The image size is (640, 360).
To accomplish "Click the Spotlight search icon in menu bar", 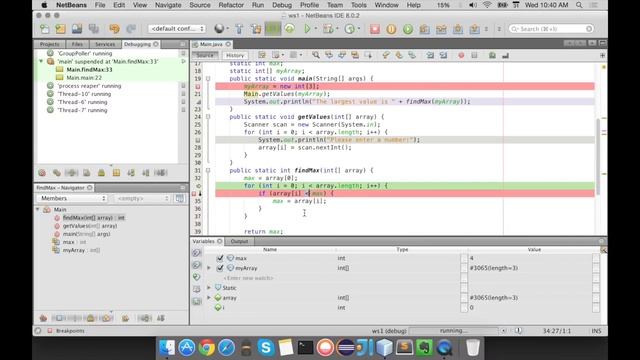I will 579,5.
